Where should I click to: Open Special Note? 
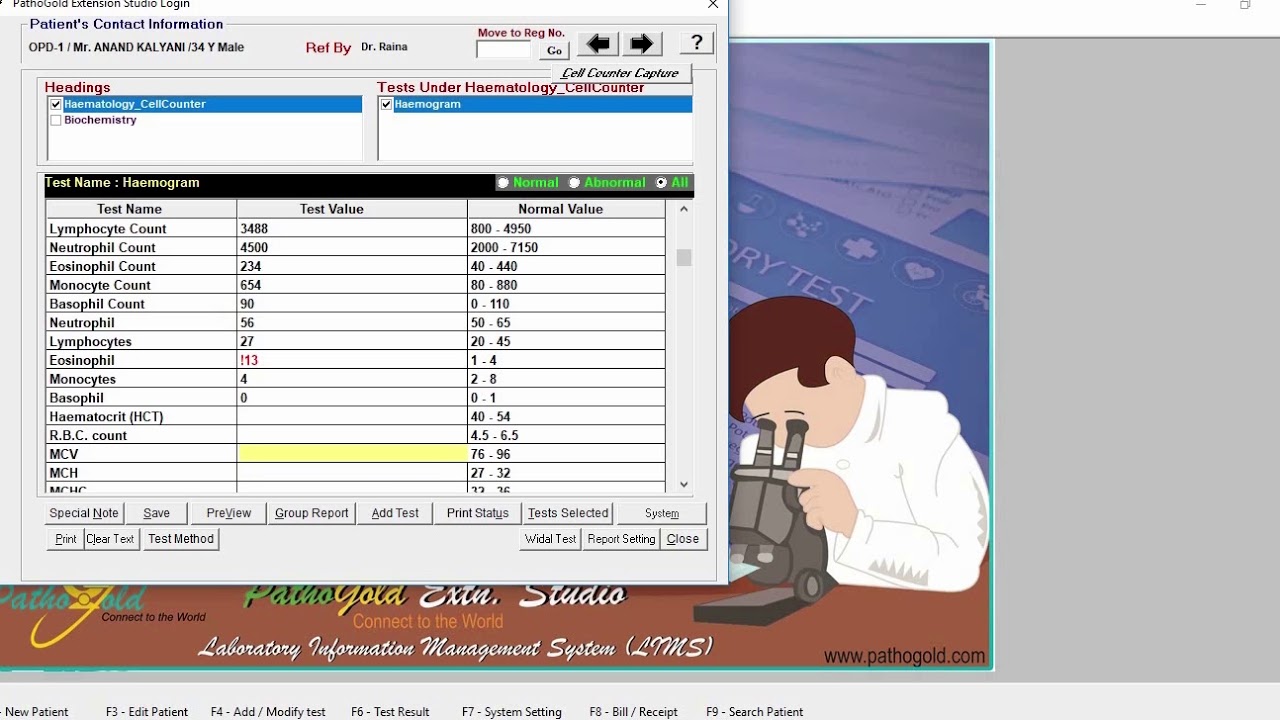coord(84,513)
